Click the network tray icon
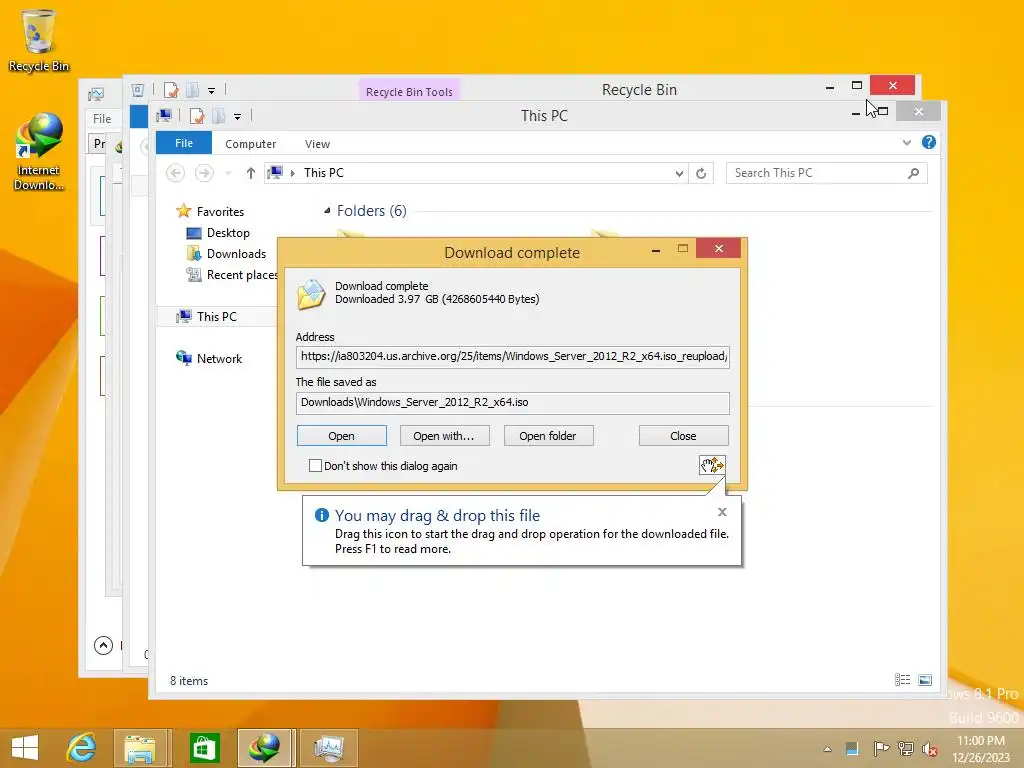This screenshot has width=1024, height=768. (x=906, y=748)
